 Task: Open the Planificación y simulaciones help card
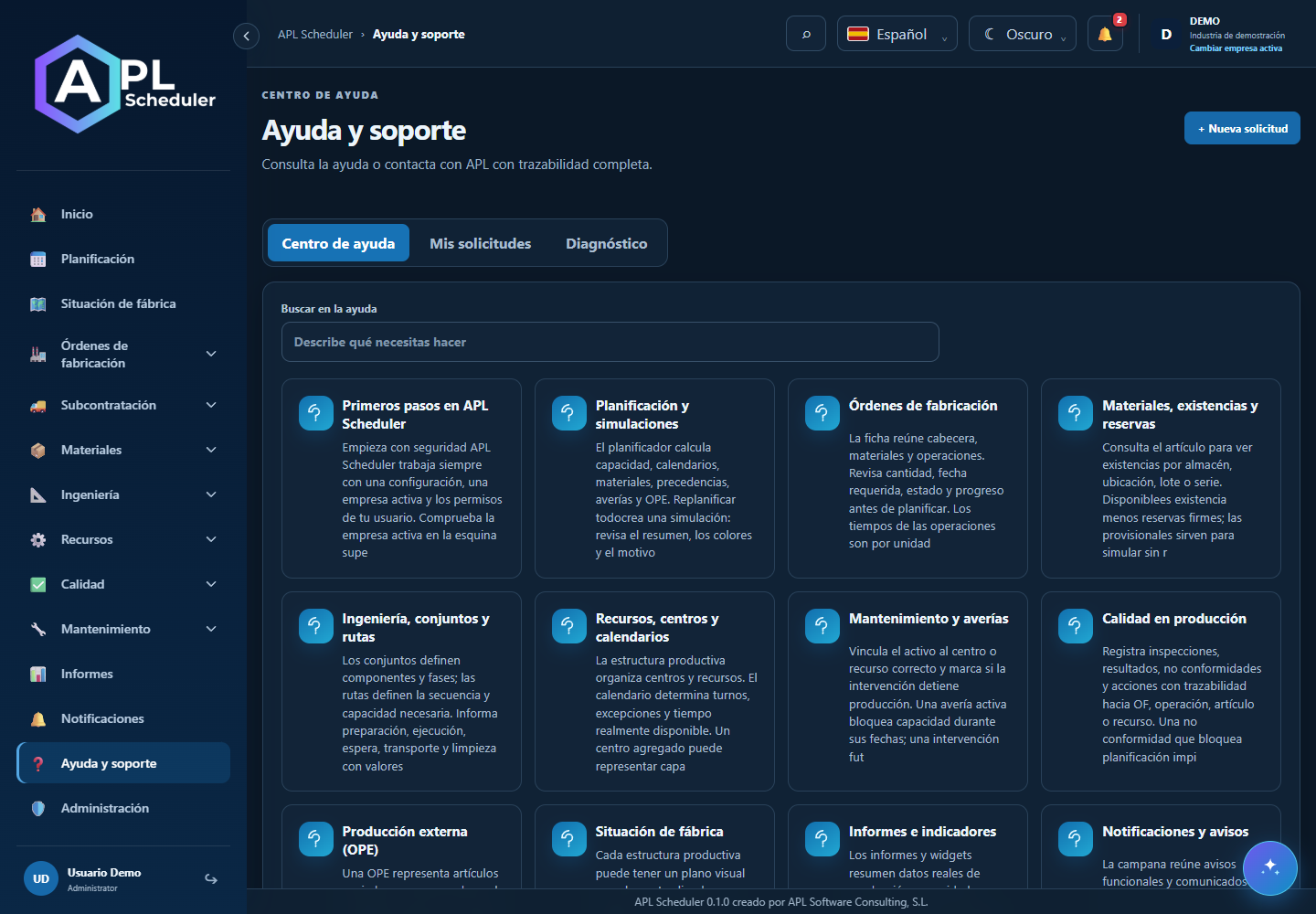[654, 478]
